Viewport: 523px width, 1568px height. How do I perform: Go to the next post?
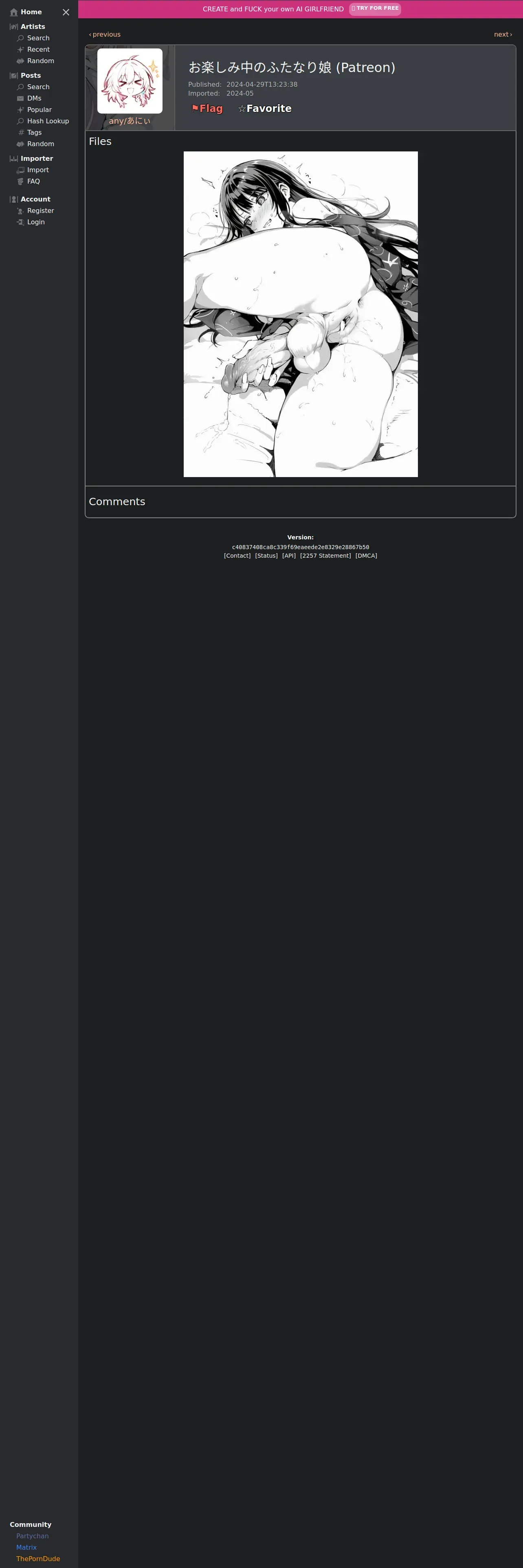click(x=503, y=35)
